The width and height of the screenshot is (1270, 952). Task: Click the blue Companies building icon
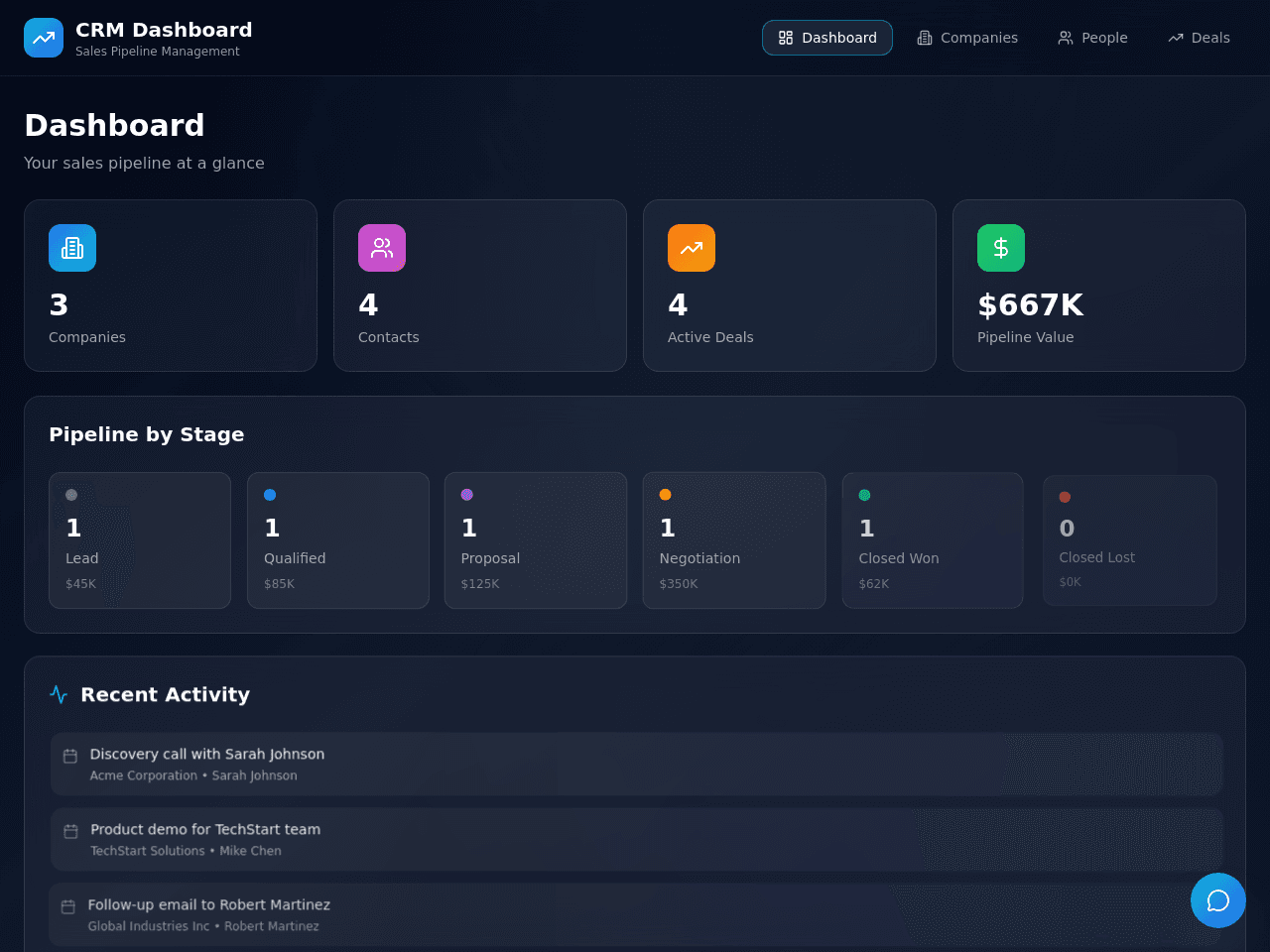[x=72, y=248]
